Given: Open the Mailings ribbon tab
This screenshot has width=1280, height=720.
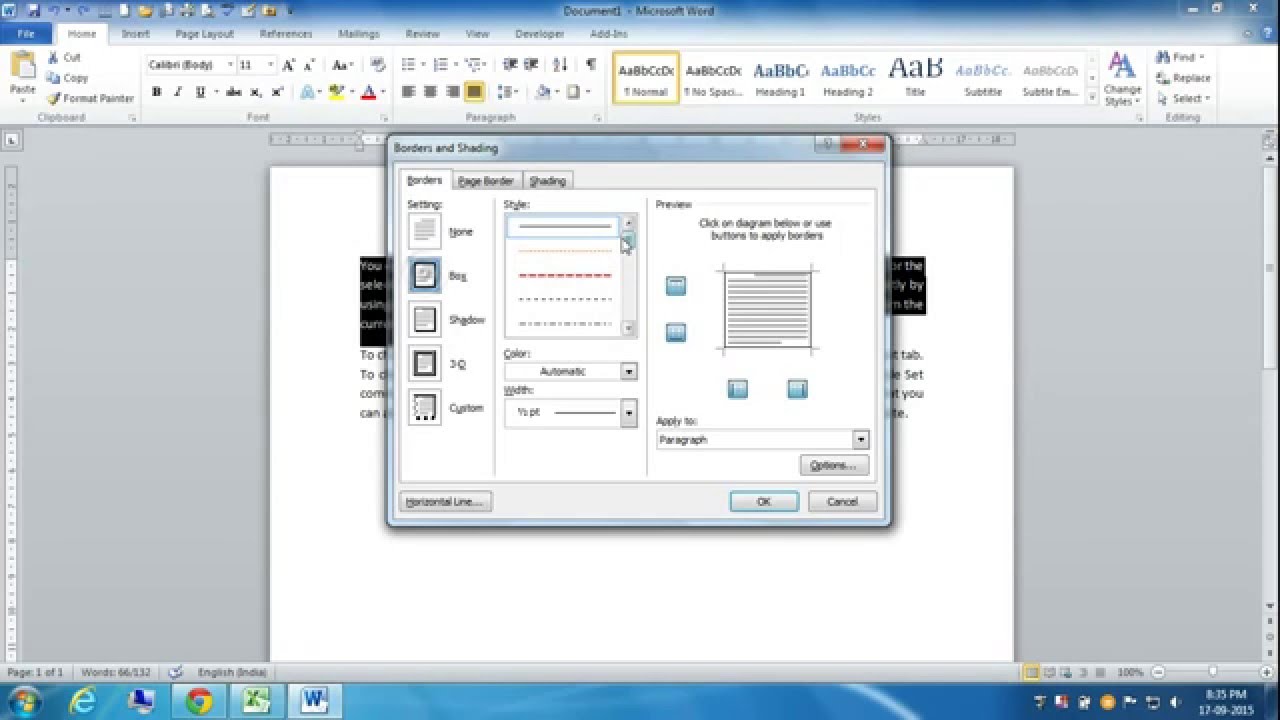Looking at the screenshot, I should coord(358,34).
